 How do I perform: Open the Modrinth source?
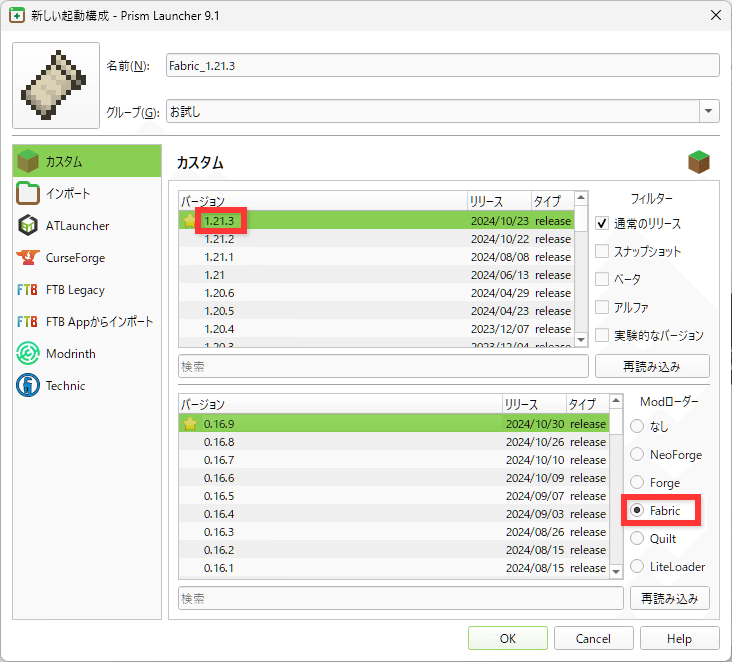pyautogui.click(x=87, y=354)
